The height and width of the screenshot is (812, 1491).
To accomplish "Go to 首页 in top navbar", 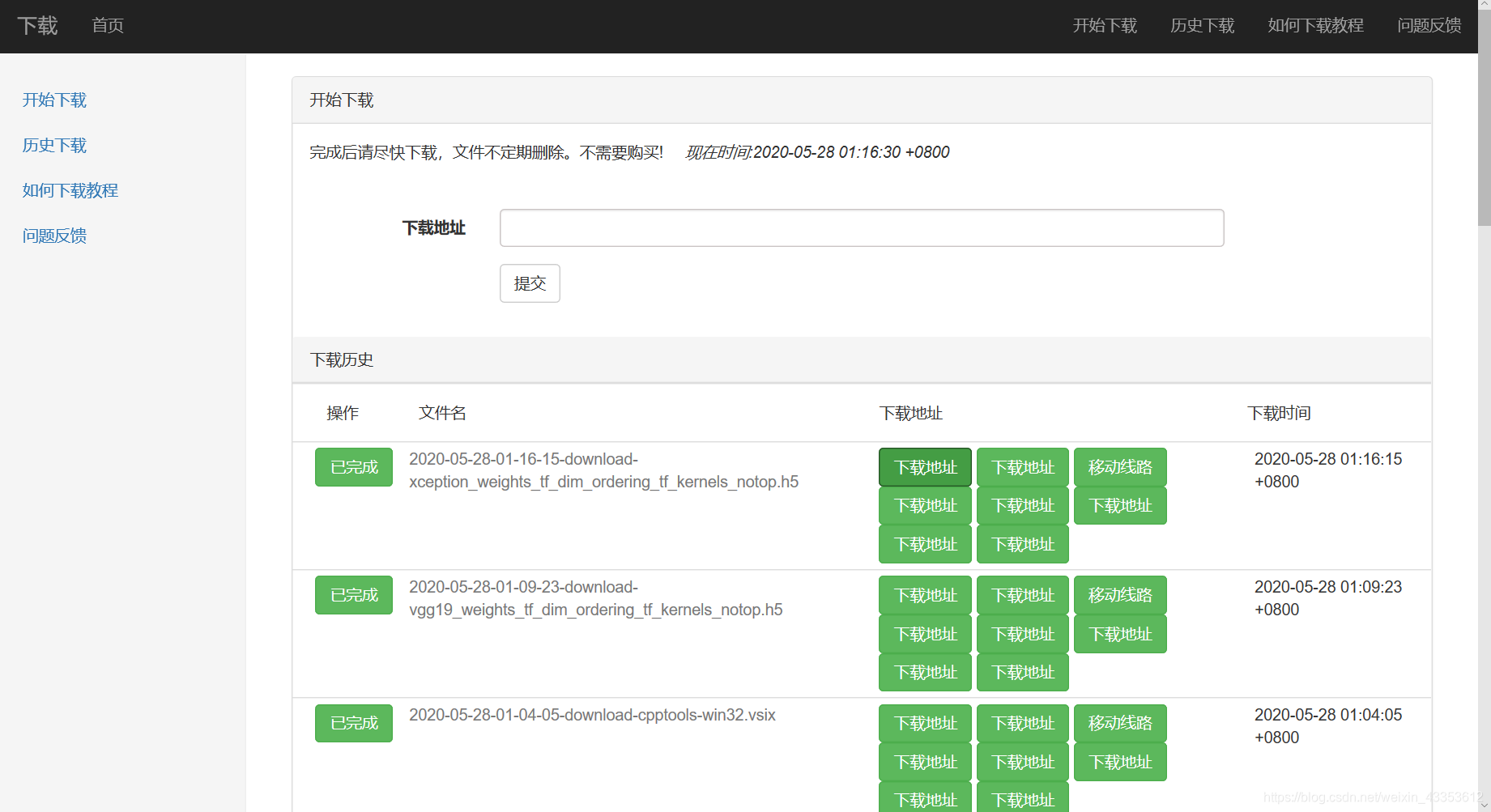I will click(108, 26).
